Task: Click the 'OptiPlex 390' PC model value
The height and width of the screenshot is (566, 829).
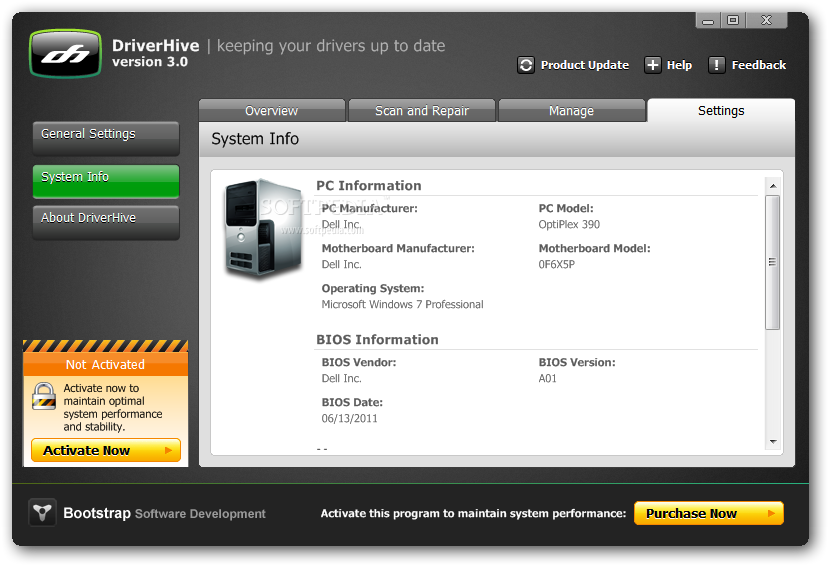Action: pos(569,224)
